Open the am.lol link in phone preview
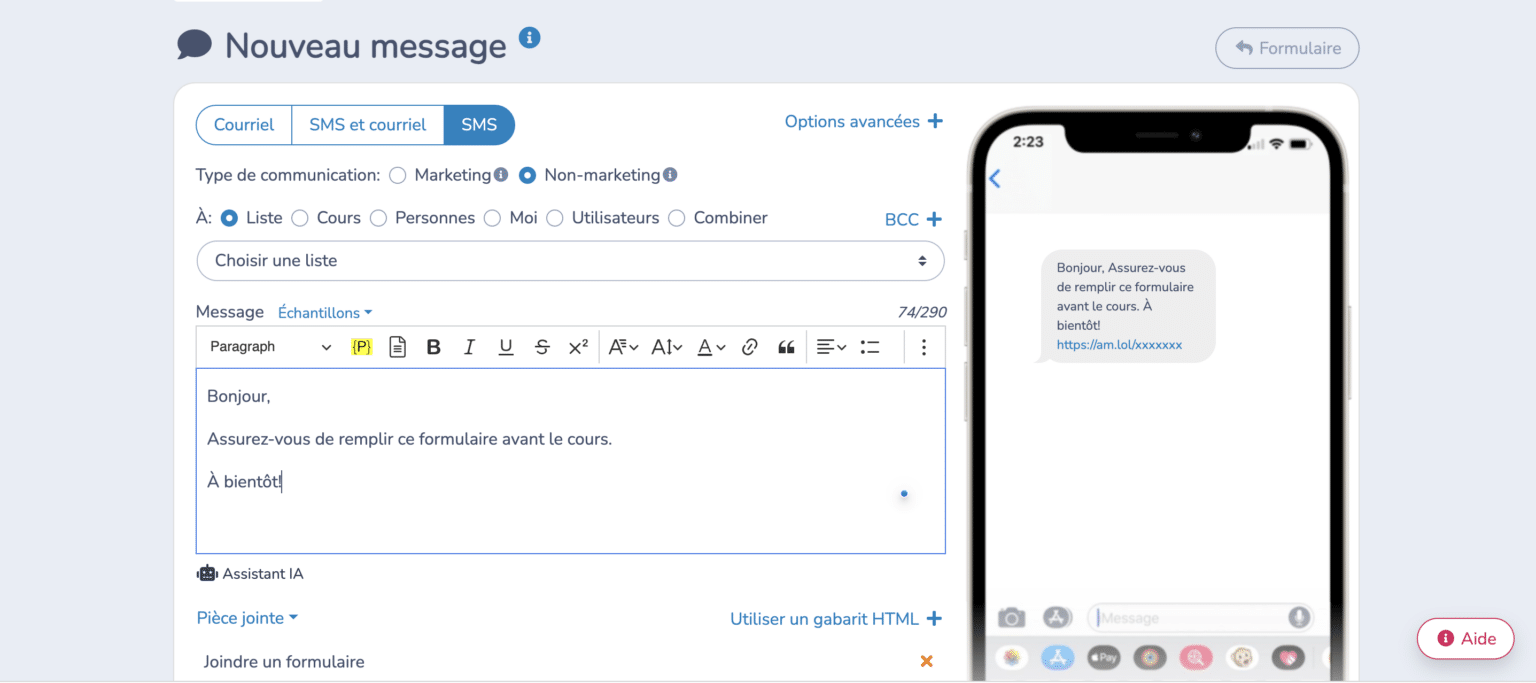 coord(1119,345)
